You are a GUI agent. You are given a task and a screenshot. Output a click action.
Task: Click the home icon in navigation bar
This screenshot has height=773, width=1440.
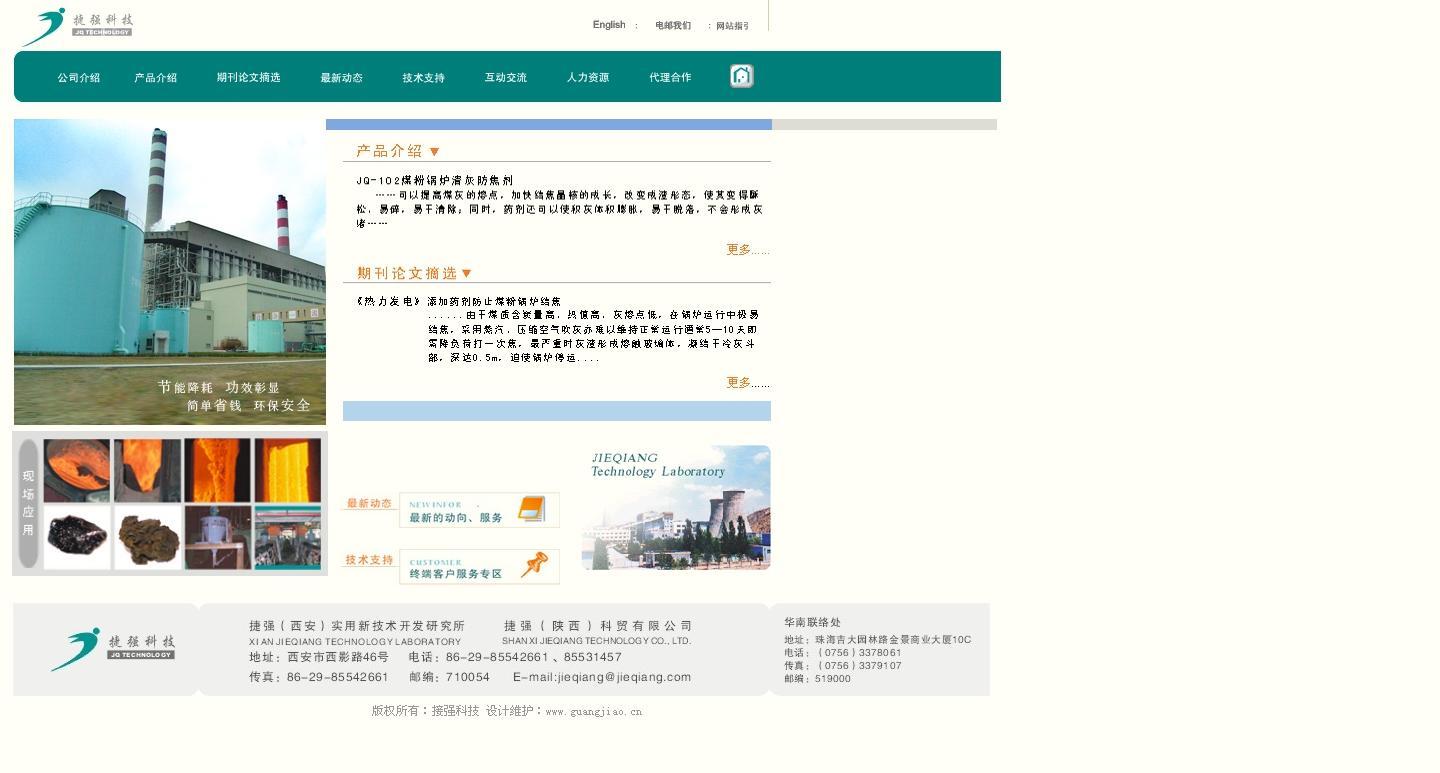(x=741, y=76)
